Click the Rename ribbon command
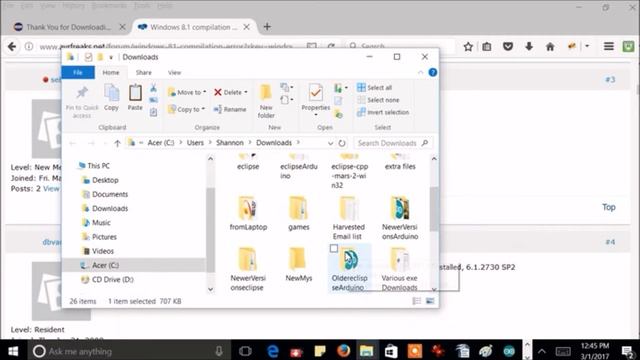 coord(230,109)
